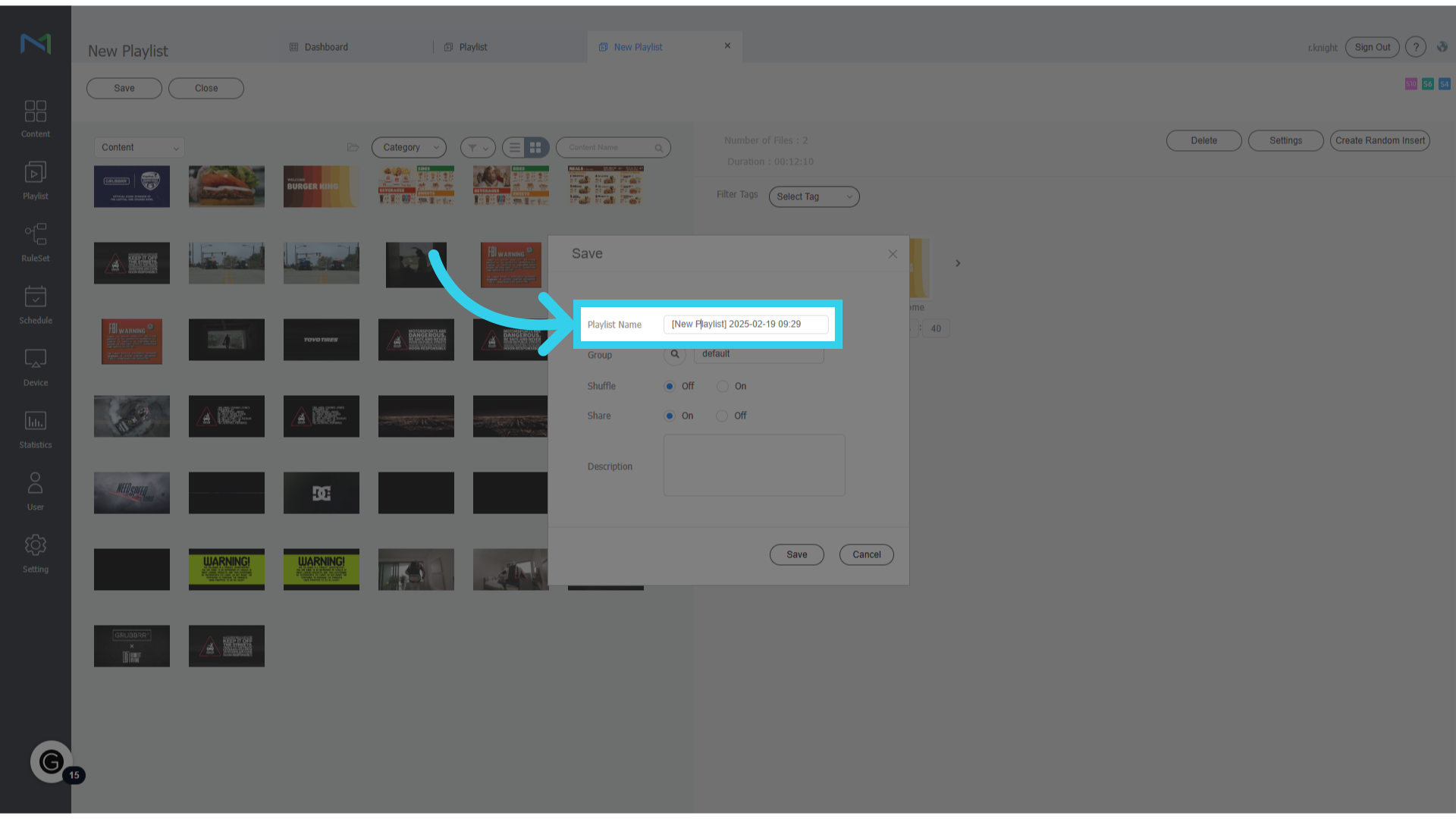Click Cancel in the Save dialog

866,555
